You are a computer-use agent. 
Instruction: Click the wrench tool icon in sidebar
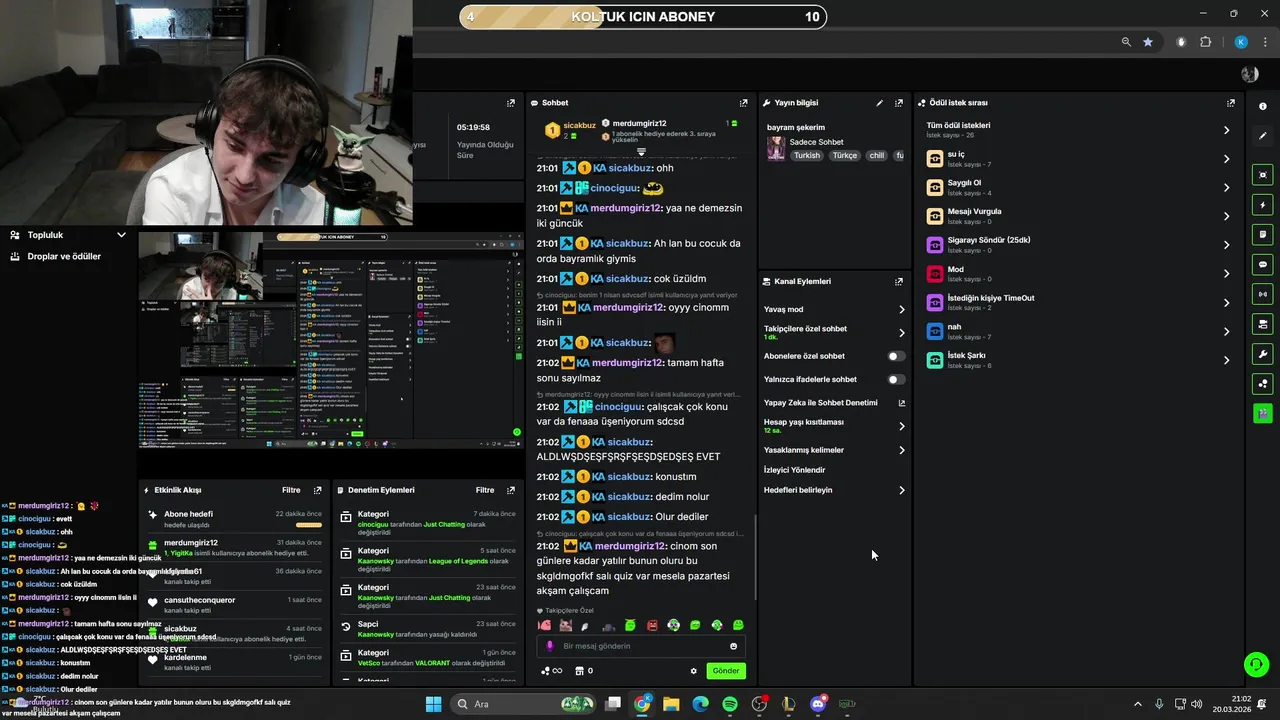(1263, 354)
